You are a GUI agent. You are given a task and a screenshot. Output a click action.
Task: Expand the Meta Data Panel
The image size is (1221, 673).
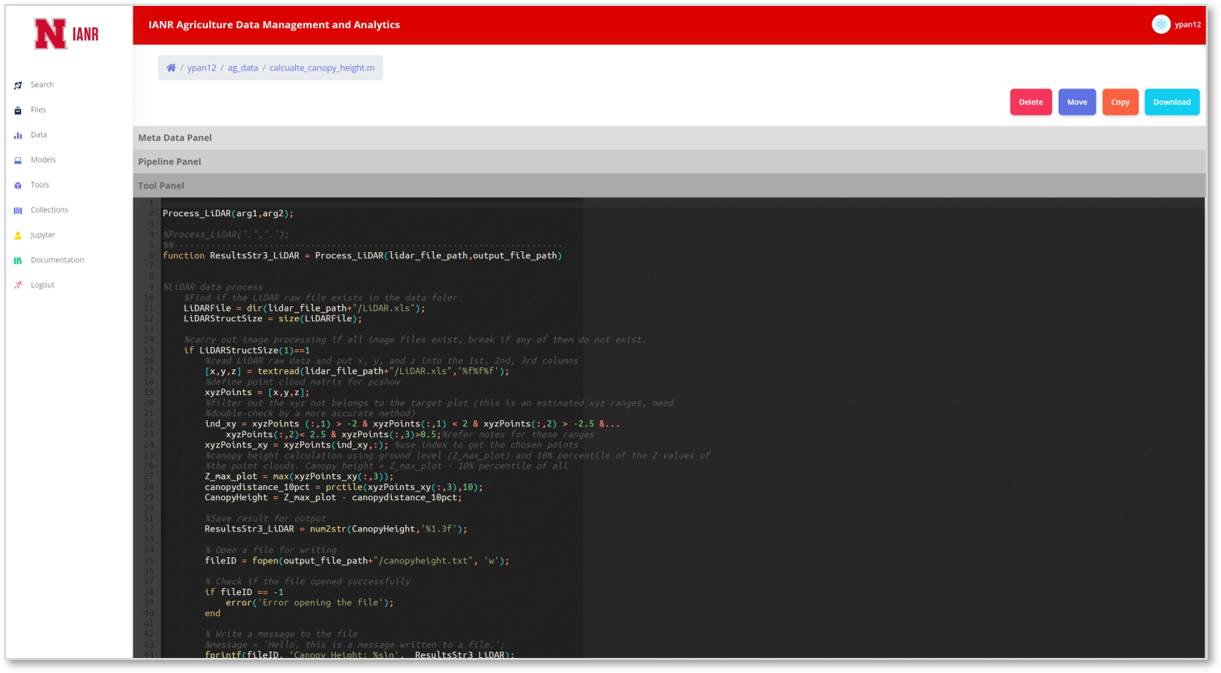click(669, 138)
